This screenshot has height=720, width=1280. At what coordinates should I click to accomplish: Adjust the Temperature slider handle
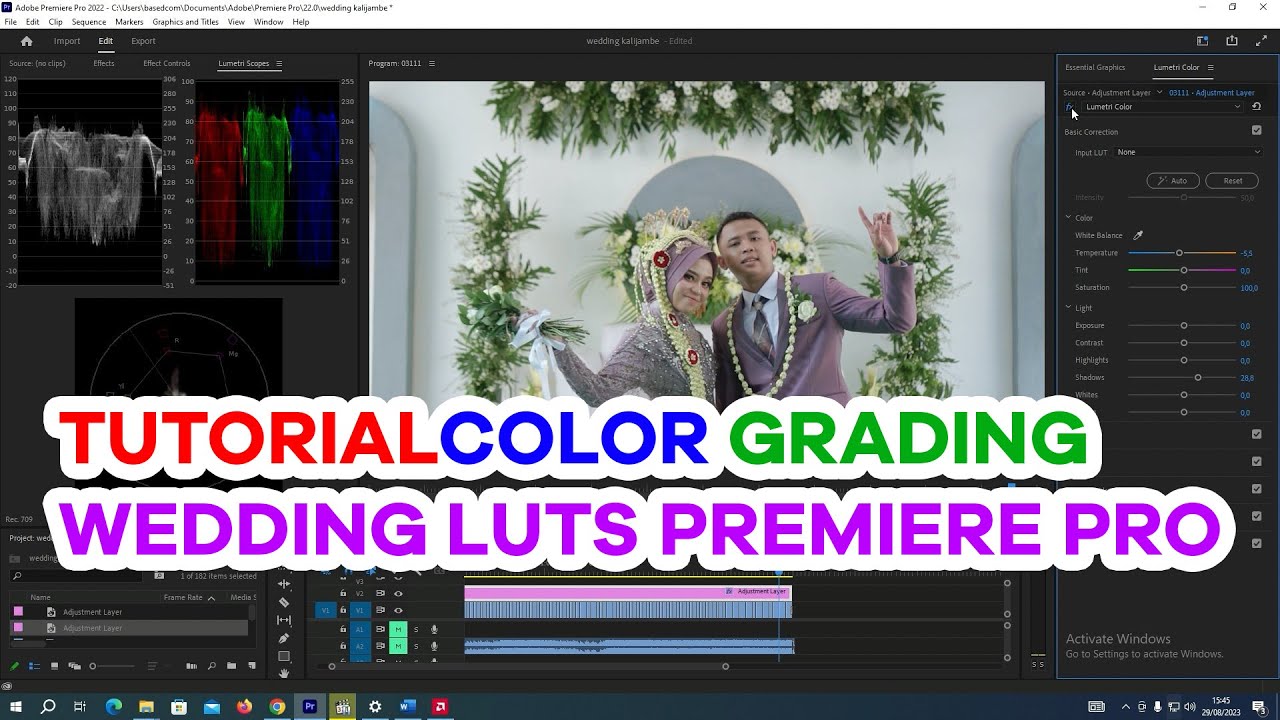pos(1179,253)
